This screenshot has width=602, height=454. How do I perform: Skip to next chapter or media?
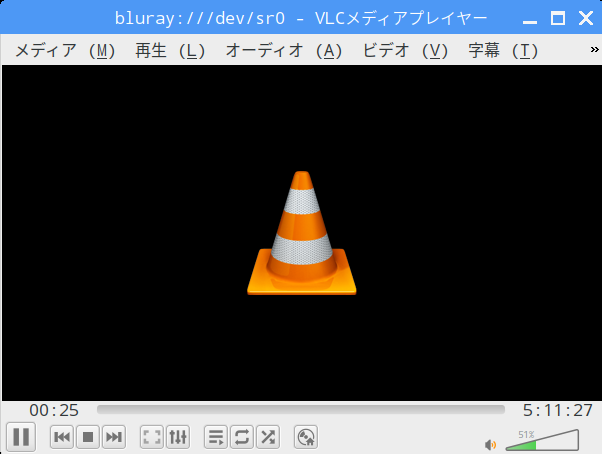pos(114,437)
